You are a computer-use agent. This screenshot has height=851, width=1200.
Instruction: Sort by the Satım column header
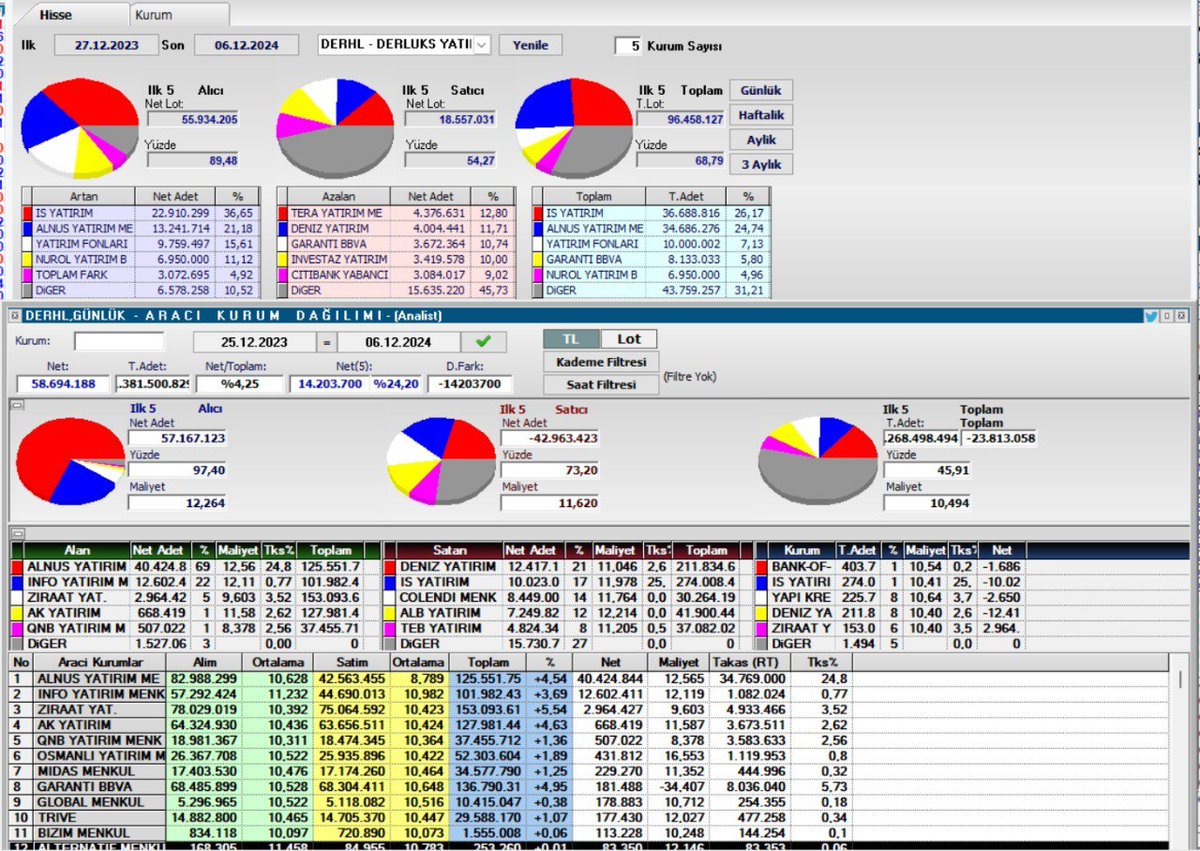point(352,662)
